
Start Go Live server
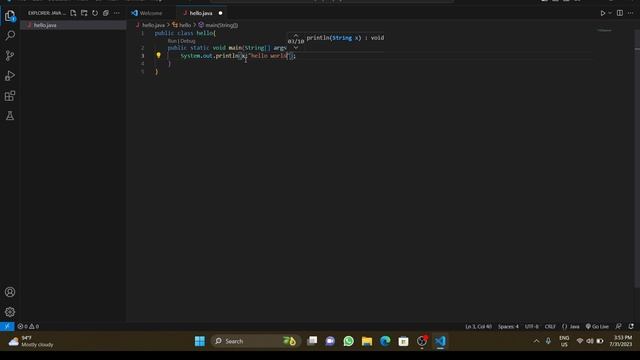coord(597,327)
